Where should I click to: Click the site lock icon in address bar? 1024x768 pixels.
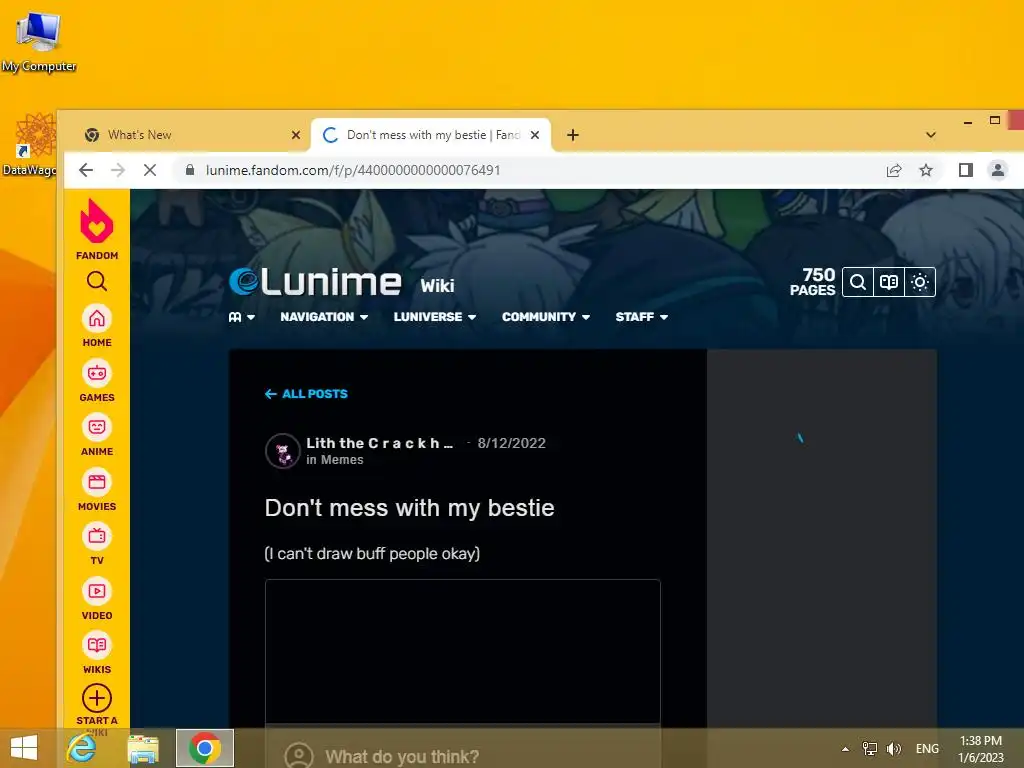click(x=190, y=170)
